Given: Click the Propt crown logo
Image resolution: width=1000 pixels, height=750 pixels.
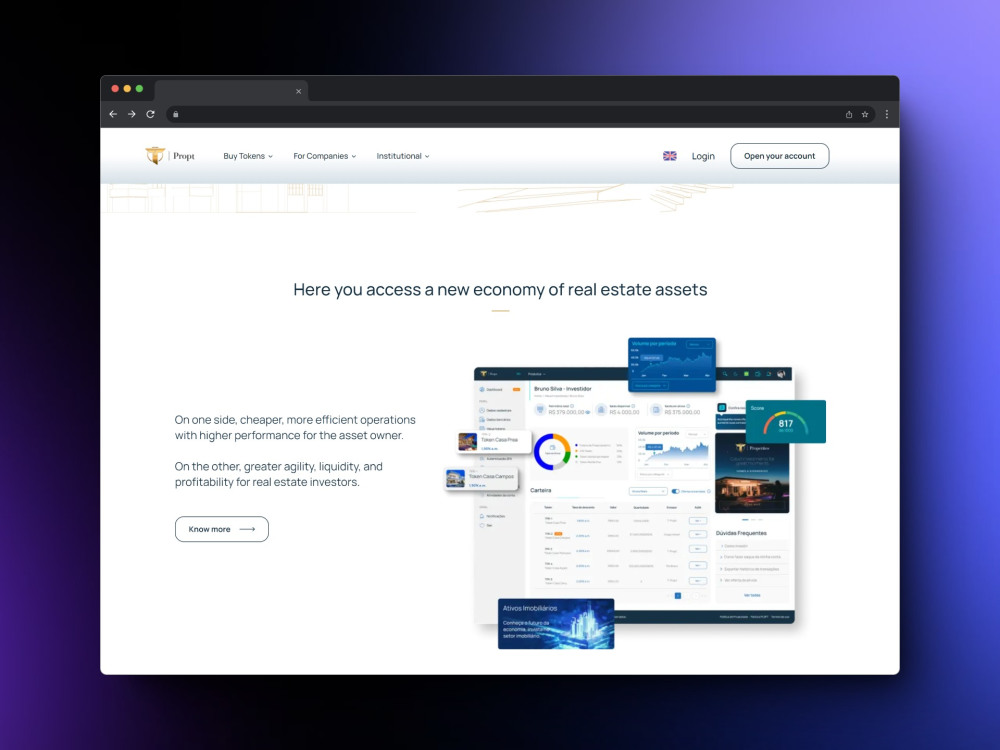Looking at the screenshot, I should pos(156,155).
